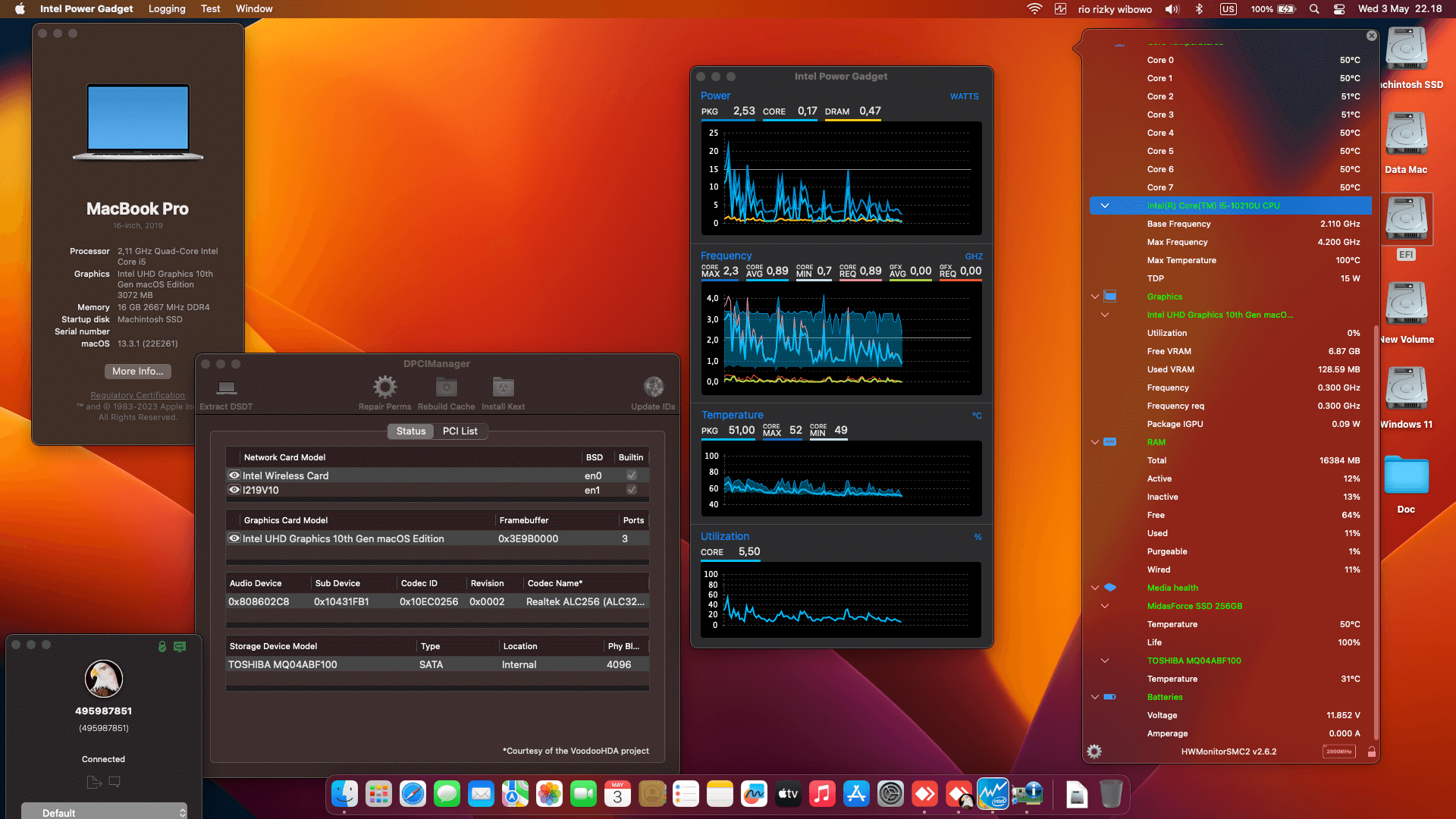Toggle Builtin checkbox for Intel Wireless Card
The height and width of the screenshot is (819, 1456).
[631, 475]
